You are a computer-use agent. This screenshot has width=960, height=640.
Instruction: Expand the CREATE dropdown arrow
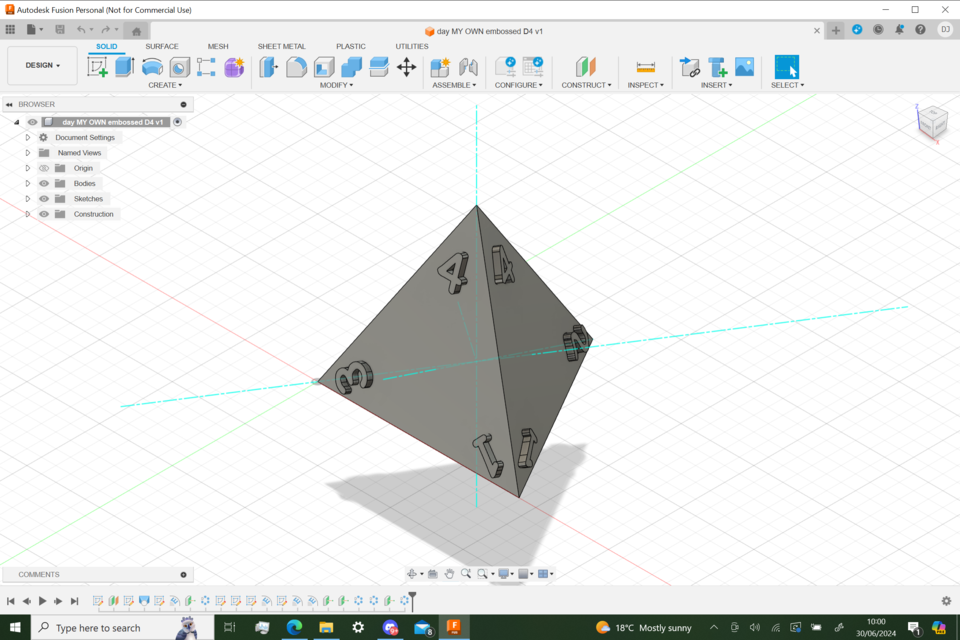pos(179,84)
